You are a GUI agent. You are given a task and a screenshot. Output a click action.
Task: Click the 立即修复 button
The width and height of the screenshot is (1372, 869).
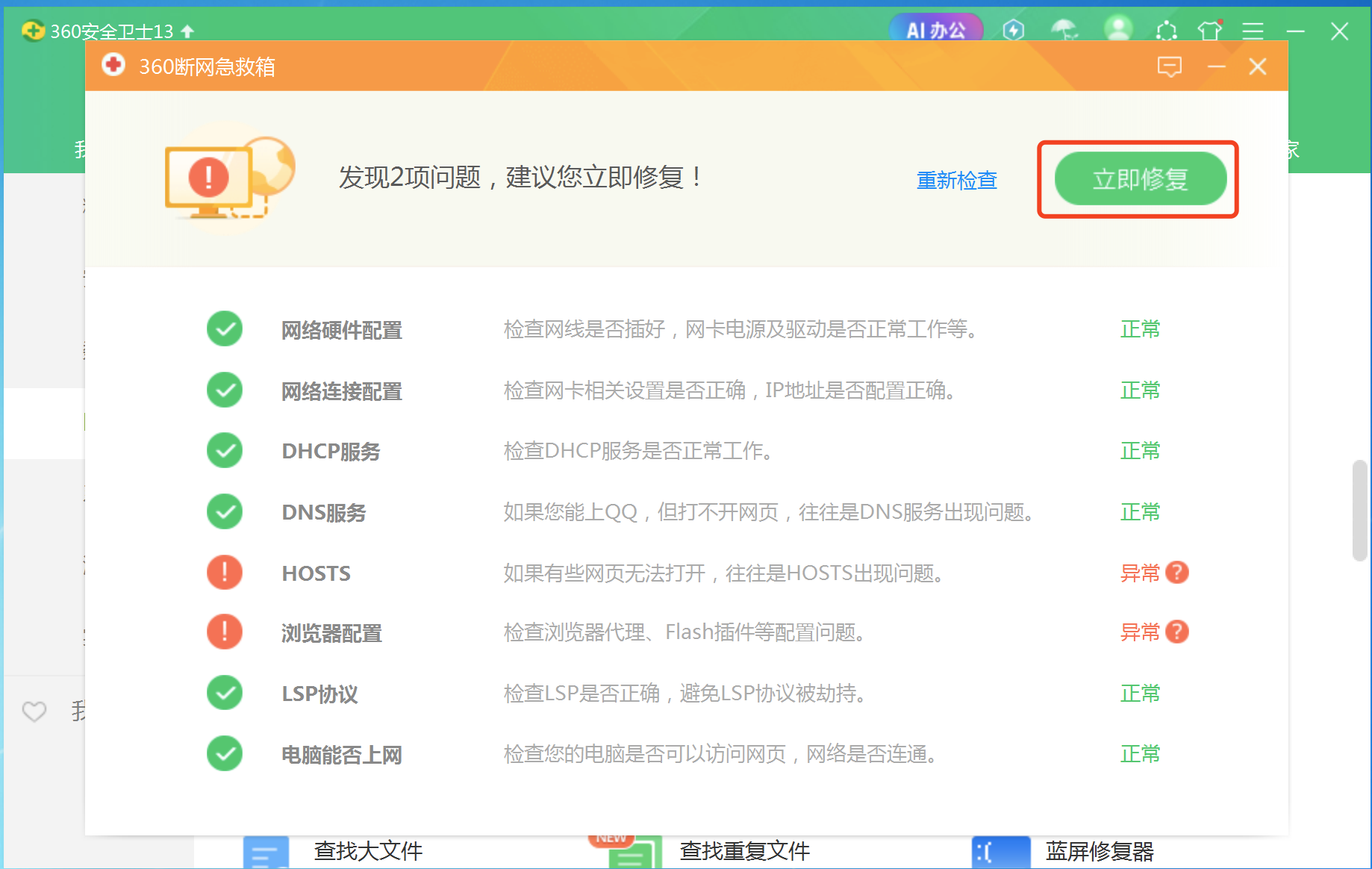[1140, 179]
